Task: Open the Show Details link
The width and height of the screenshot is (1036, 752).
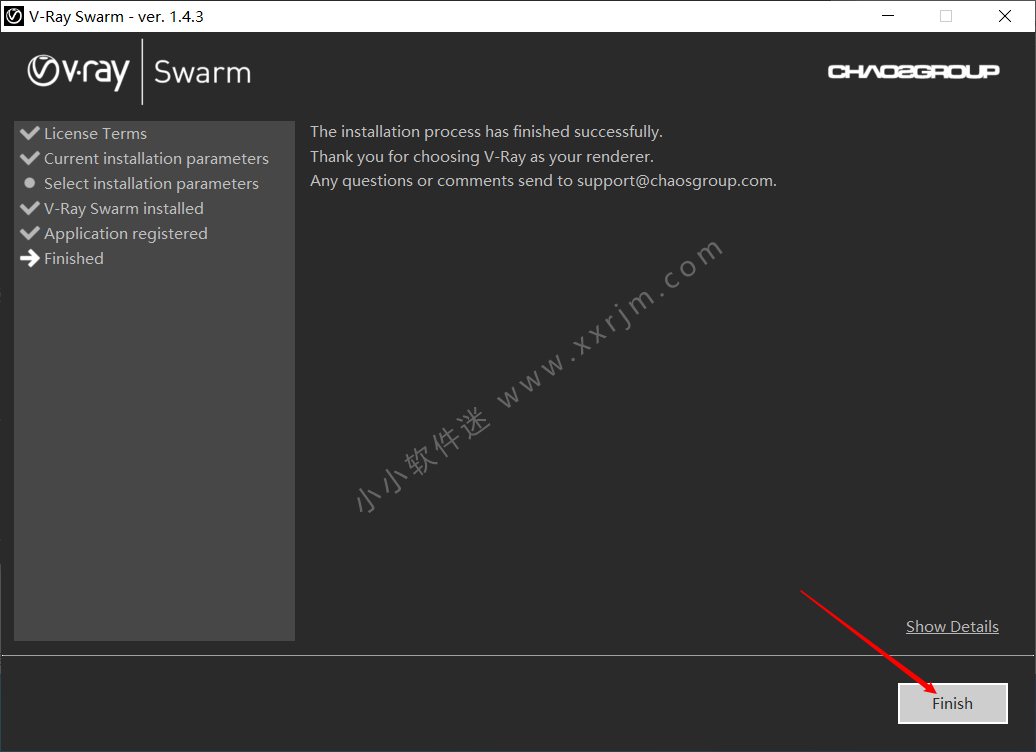Action: [952, 626]
